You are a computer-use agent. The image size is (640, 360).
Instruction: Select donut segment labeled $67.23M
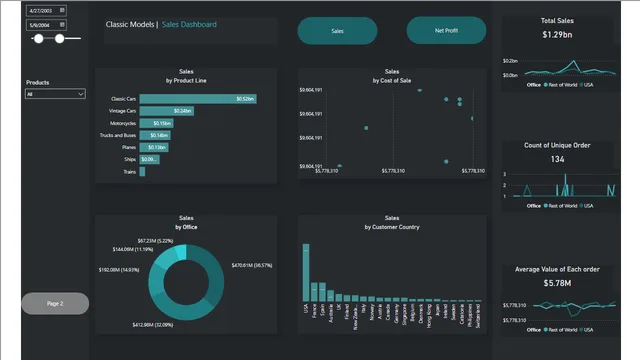click(181, 251)
